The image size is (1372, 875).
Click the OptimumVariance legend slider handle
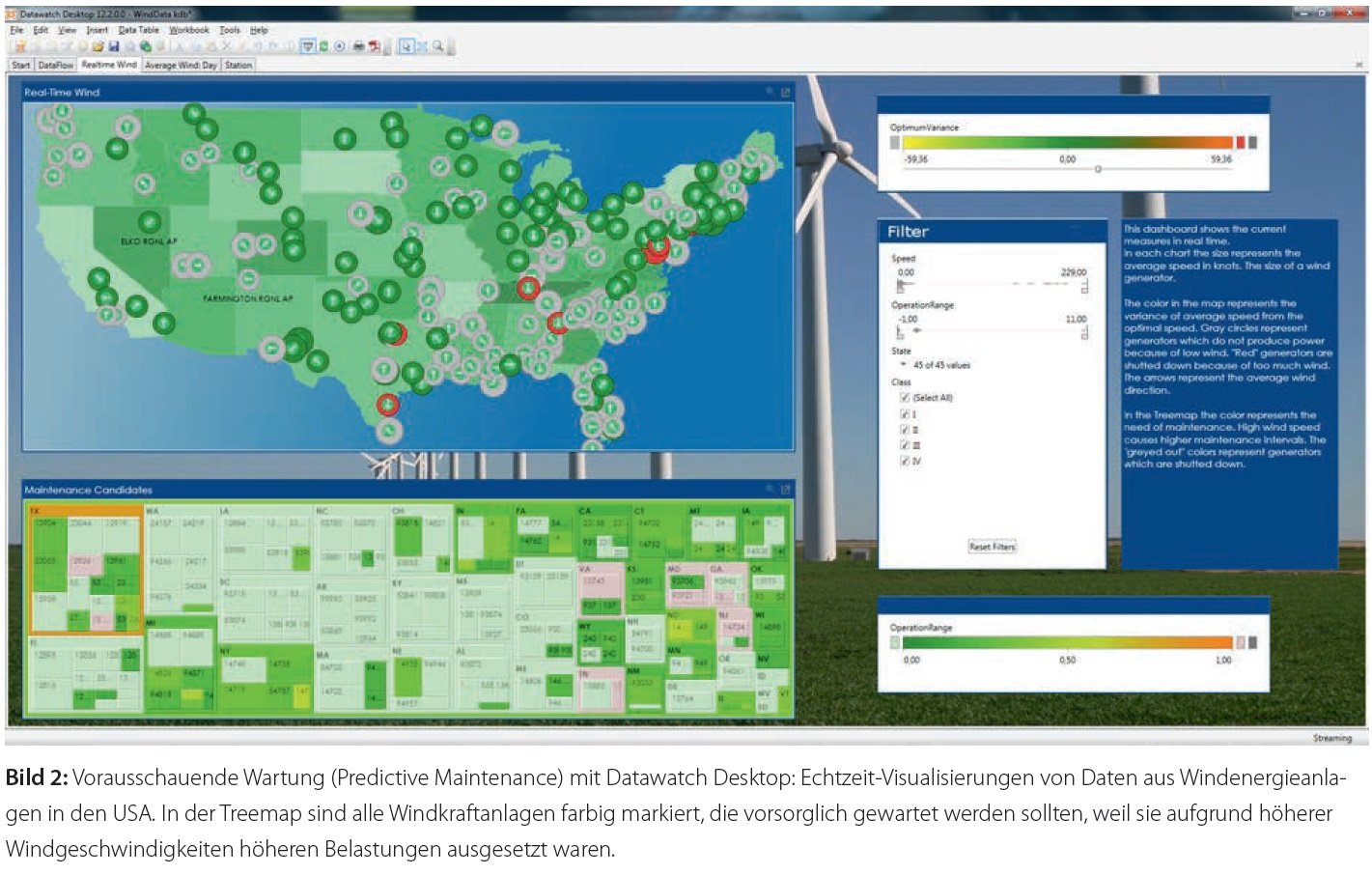1098,169
